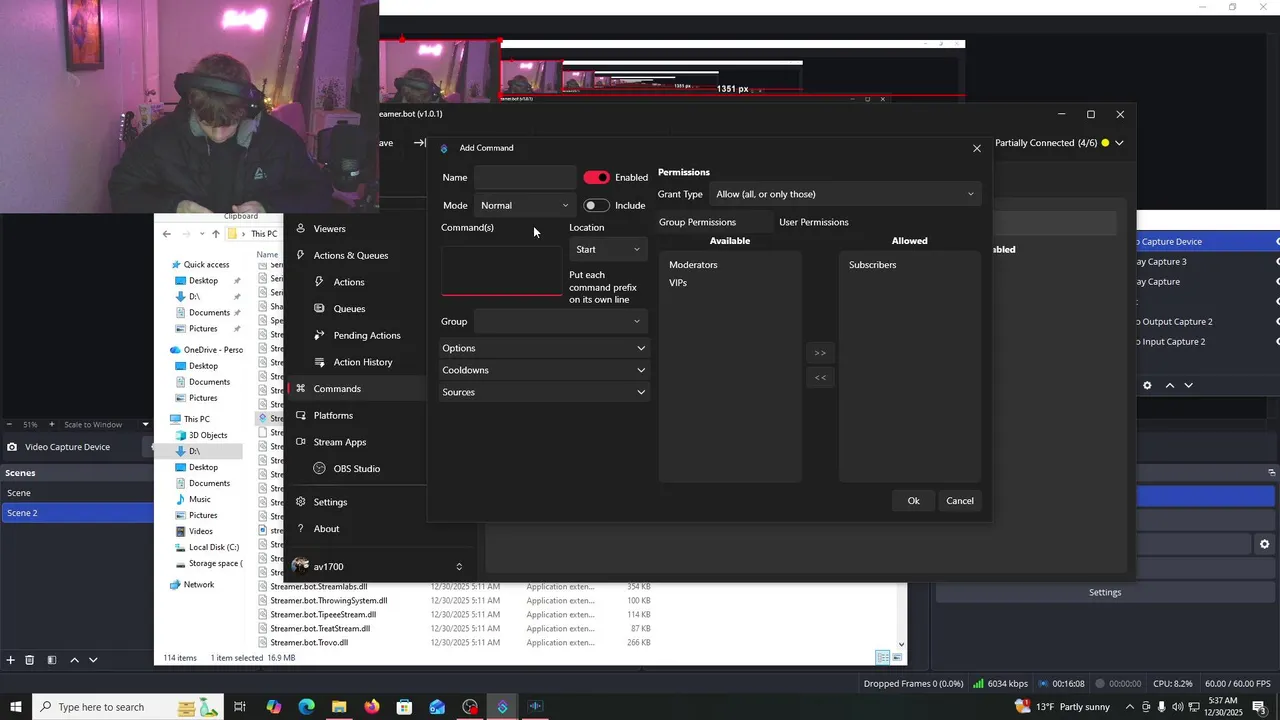Select VIPs in Available list
The width and height of the screenshot is (1280, 720).
pyautogui.click(x=678, y=283)
